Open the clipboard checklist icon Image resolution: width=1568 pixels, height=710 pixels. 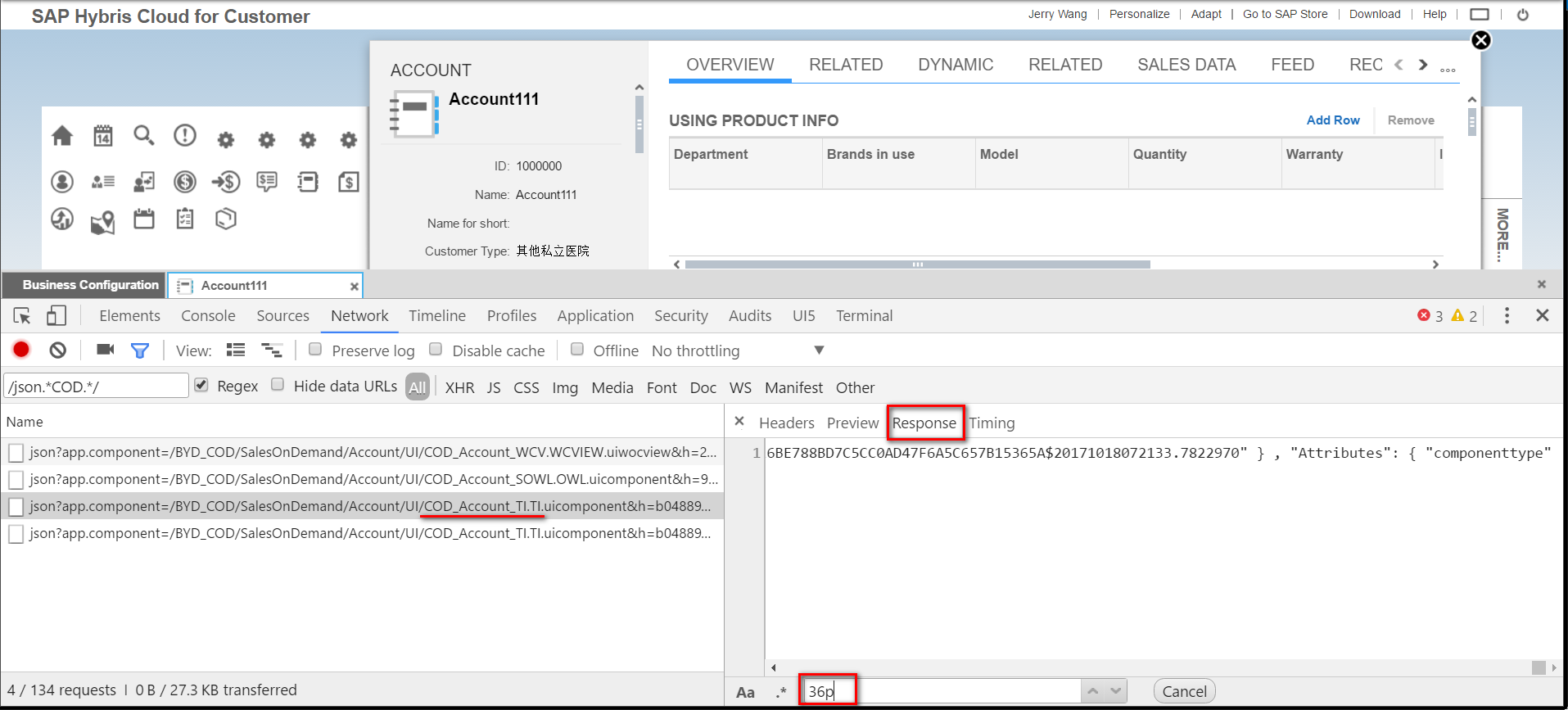tap(185, 219)
